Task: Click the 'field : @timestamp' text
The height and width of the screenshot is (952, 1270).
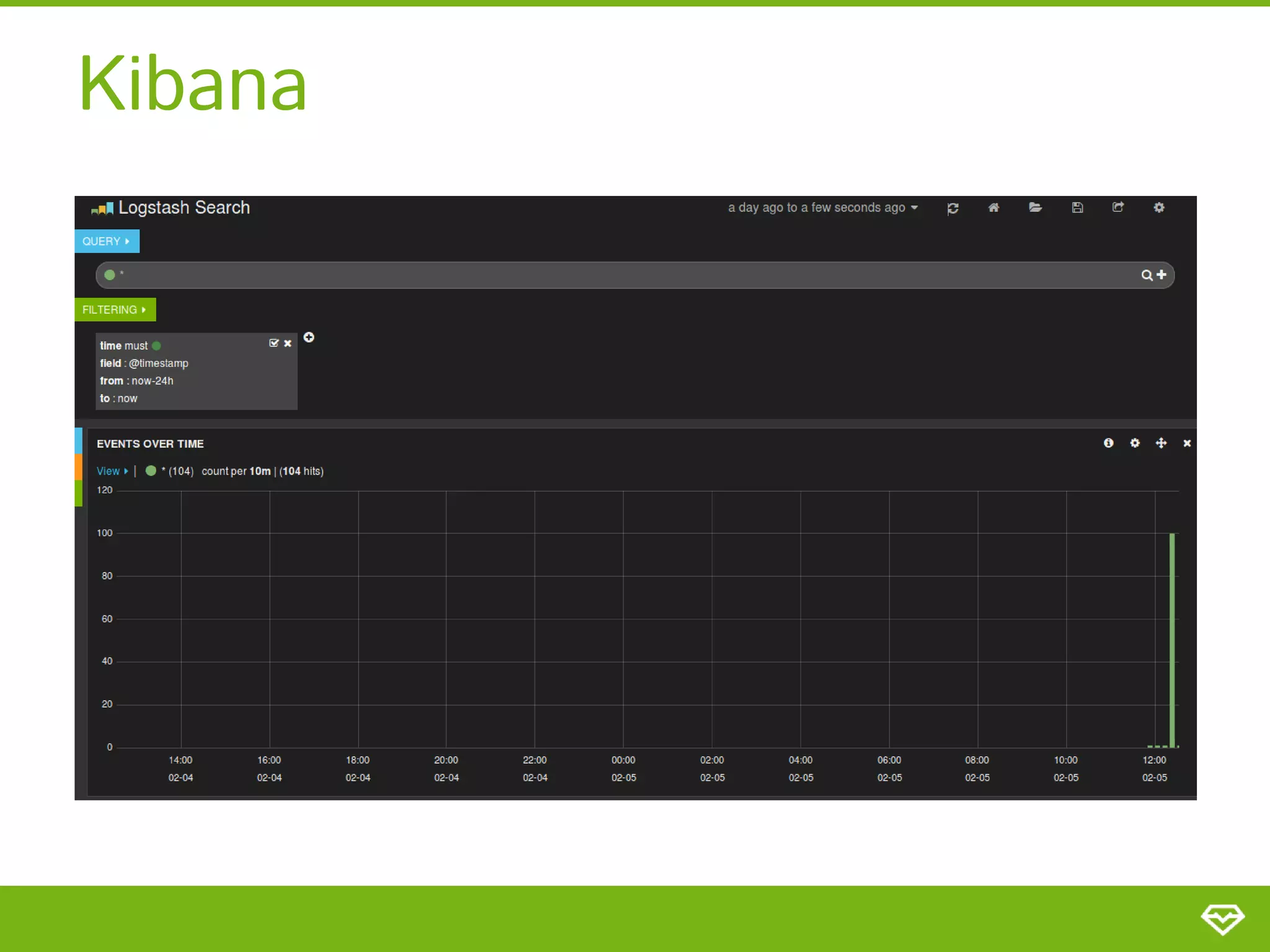Action: click(x=144, y=363)
